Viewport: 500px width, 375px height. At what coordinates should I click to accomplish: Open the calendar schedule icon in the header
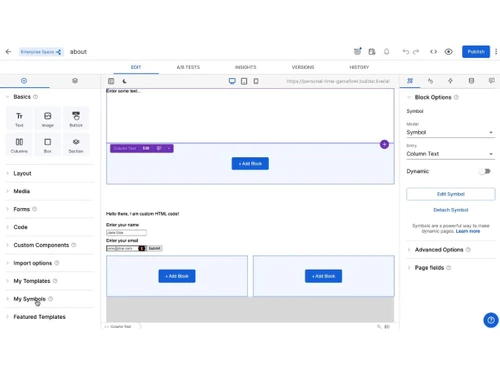point(372,52)
